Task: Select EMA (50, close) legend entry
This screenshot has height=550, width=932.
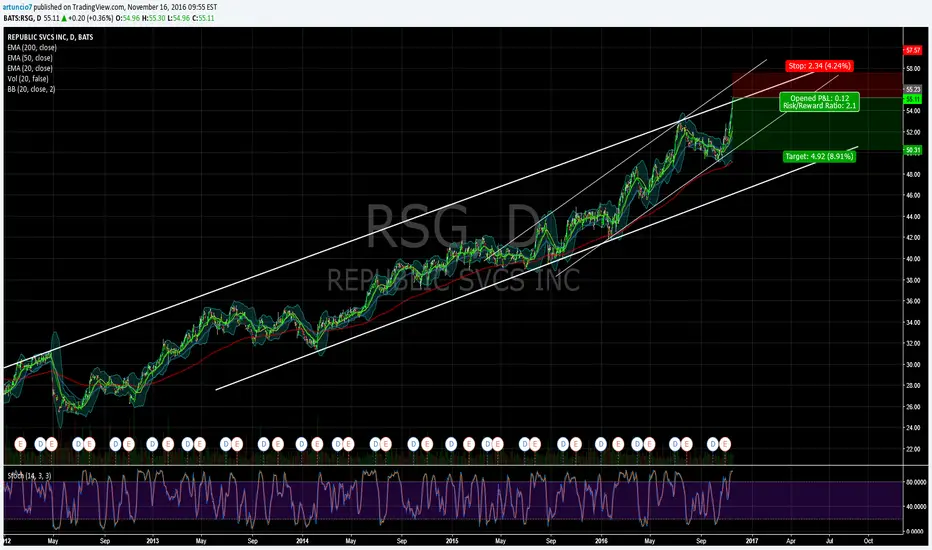Action: tap(30, 58)
